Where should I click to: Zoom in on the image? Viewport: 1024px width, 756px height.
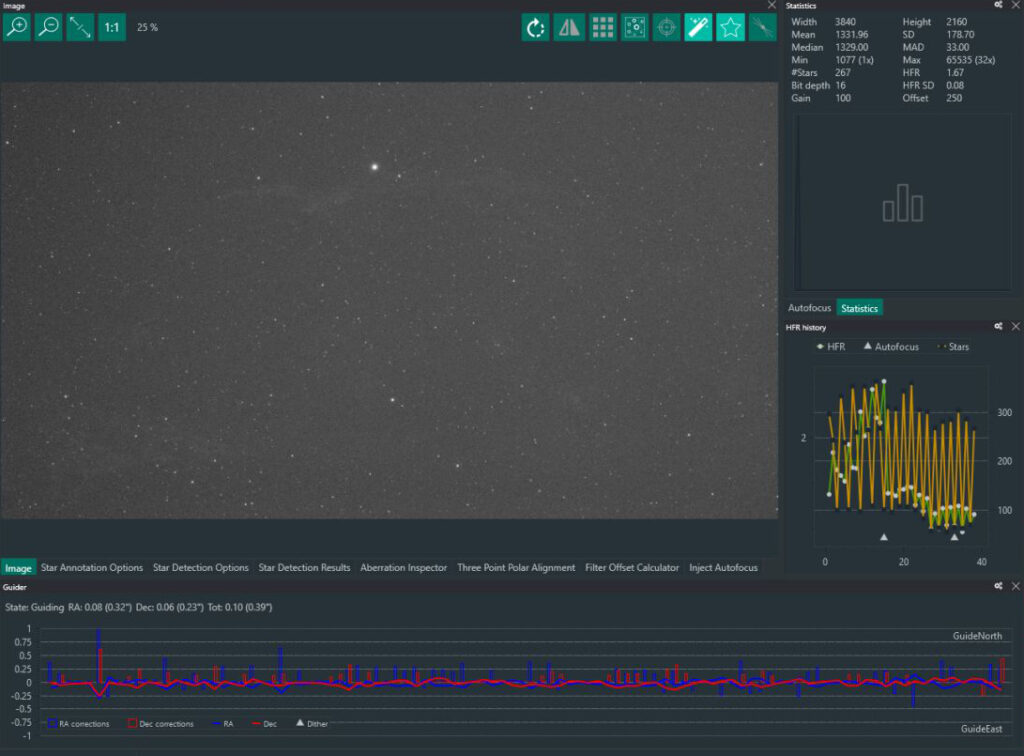coord(17,27)
